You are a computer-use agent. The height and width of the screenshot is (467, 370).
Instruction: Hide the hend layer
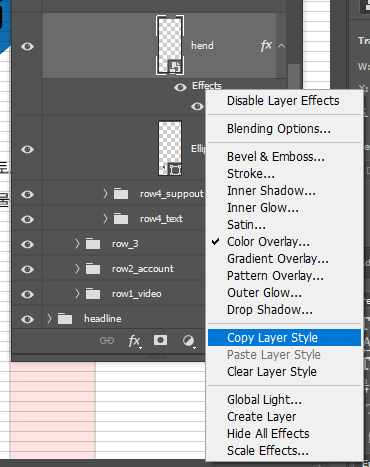tap(27, 46)
